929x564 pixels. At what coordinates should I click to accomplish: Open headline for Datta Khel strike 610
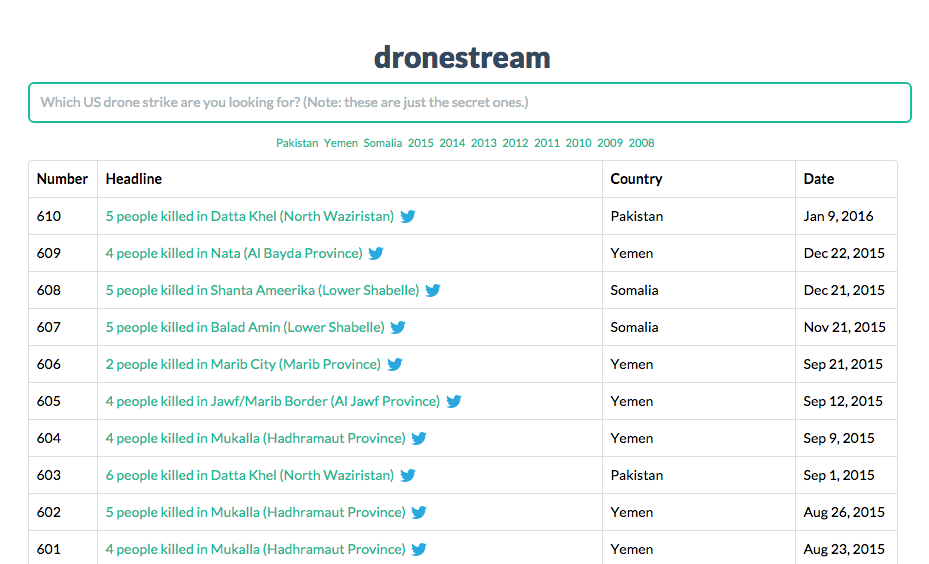(x=249, y=216)
